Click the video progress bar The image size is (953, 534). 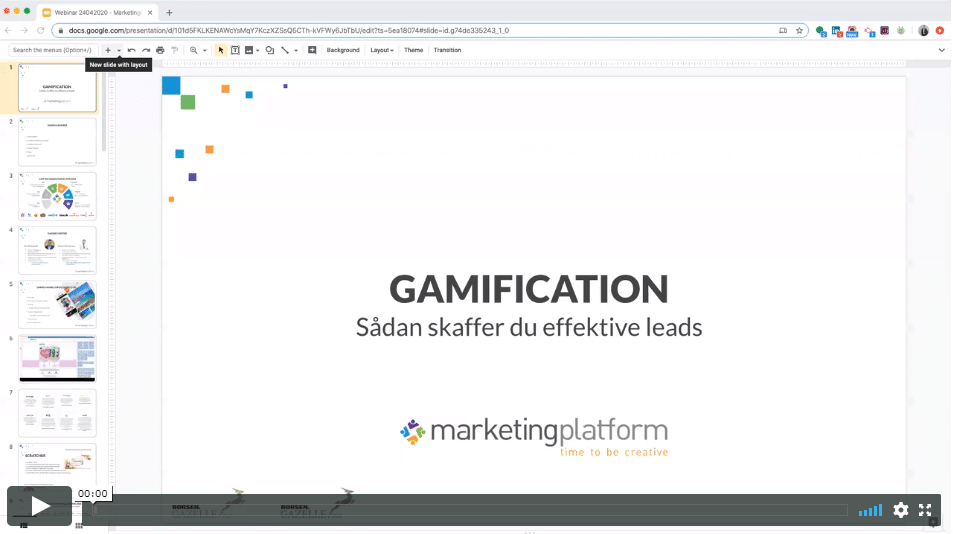tap(470, 510)
